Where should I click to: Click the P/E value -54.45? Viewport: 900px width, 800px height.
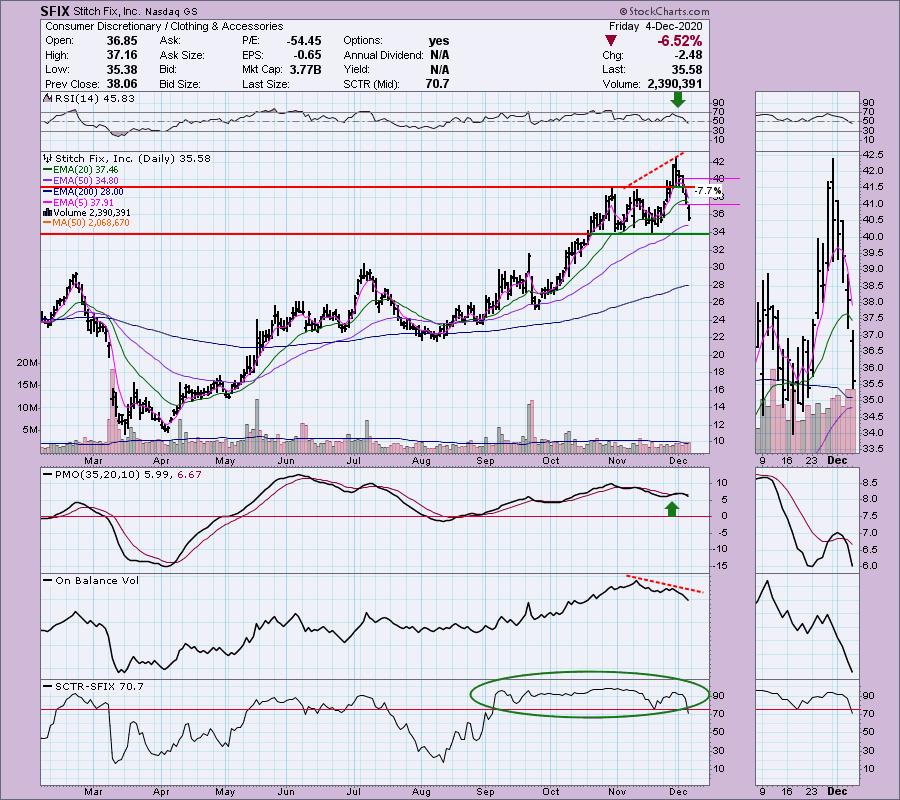click(304, 41)
